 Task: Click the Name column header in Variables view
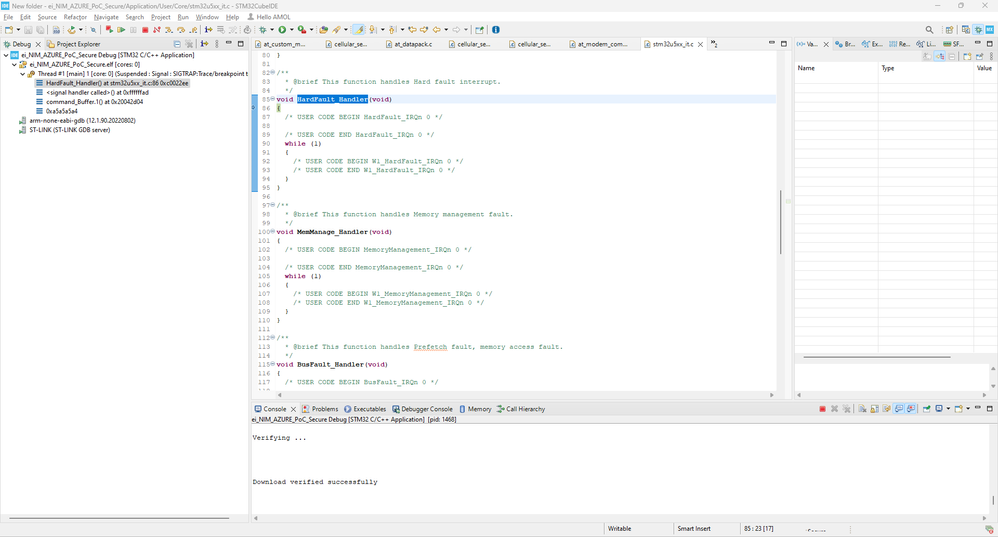(836, 68)
